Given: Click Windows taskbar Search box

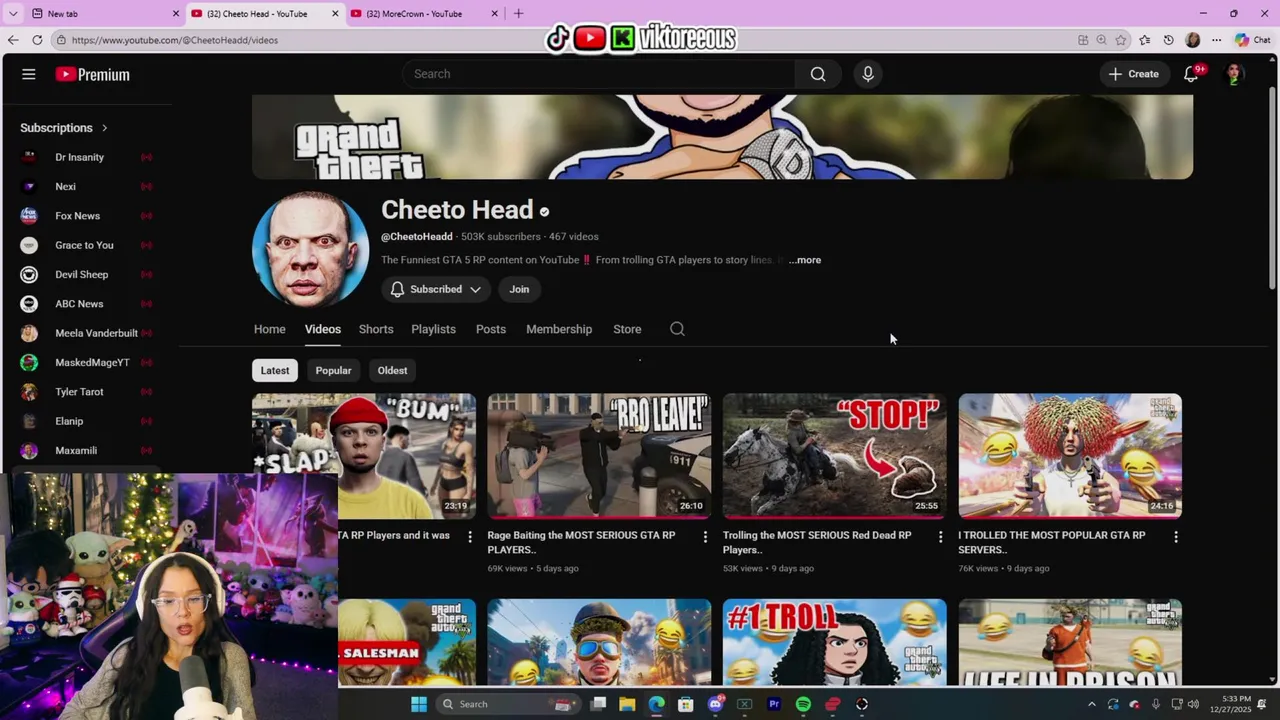Looking at the screenshot, I should tap(510, 704).
